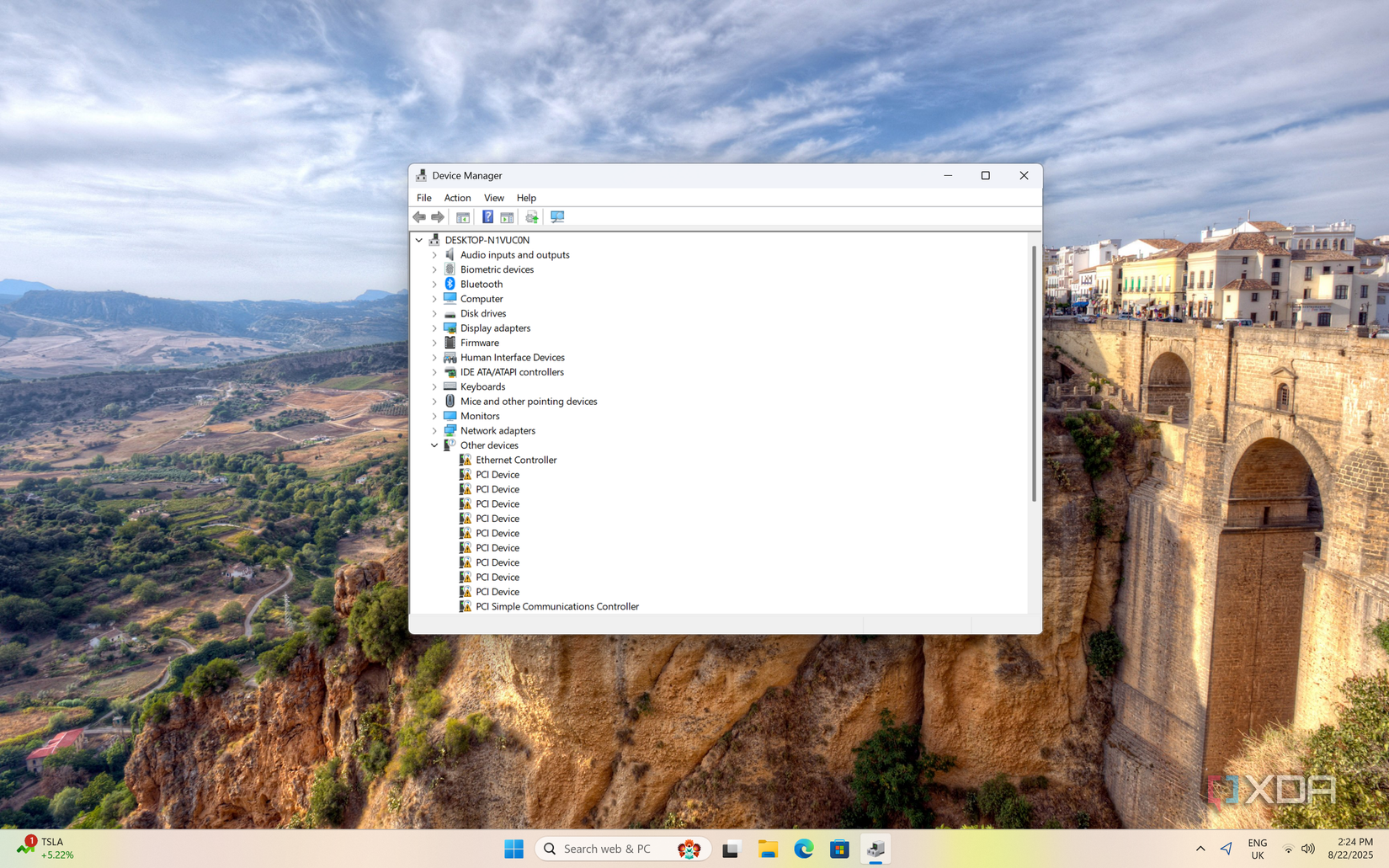Expand the Network adapters category
1389x868 pixels.
point(434,430)
